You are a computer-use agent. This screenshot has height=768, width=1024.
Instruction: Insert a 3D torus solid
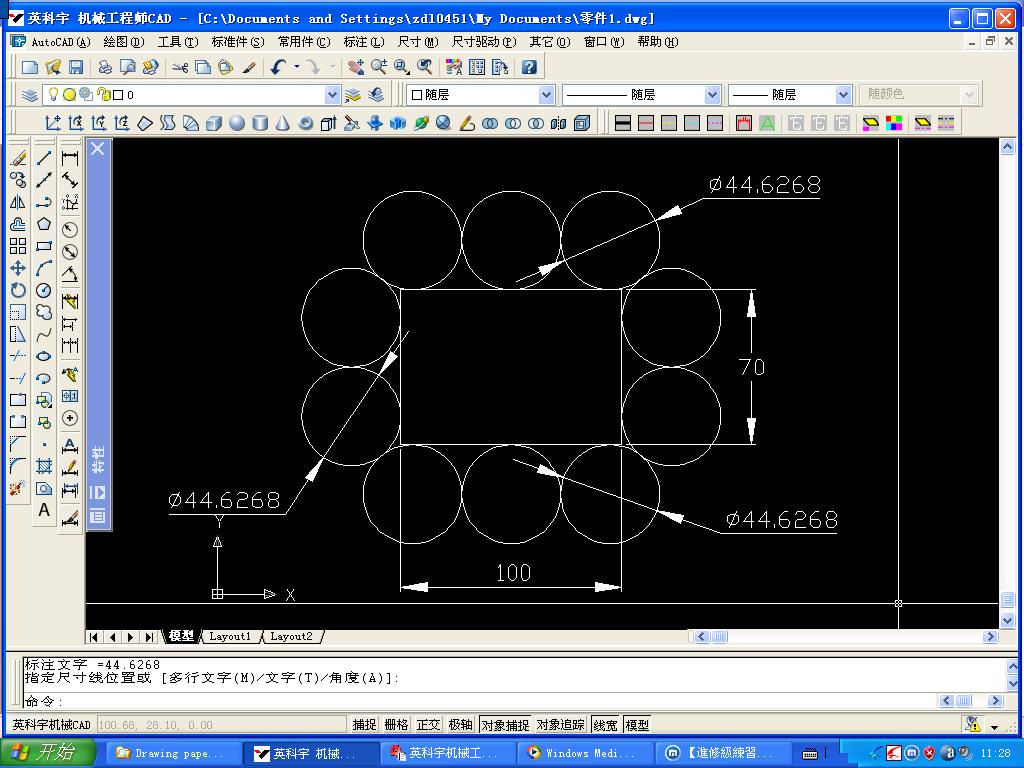[305, 123]
